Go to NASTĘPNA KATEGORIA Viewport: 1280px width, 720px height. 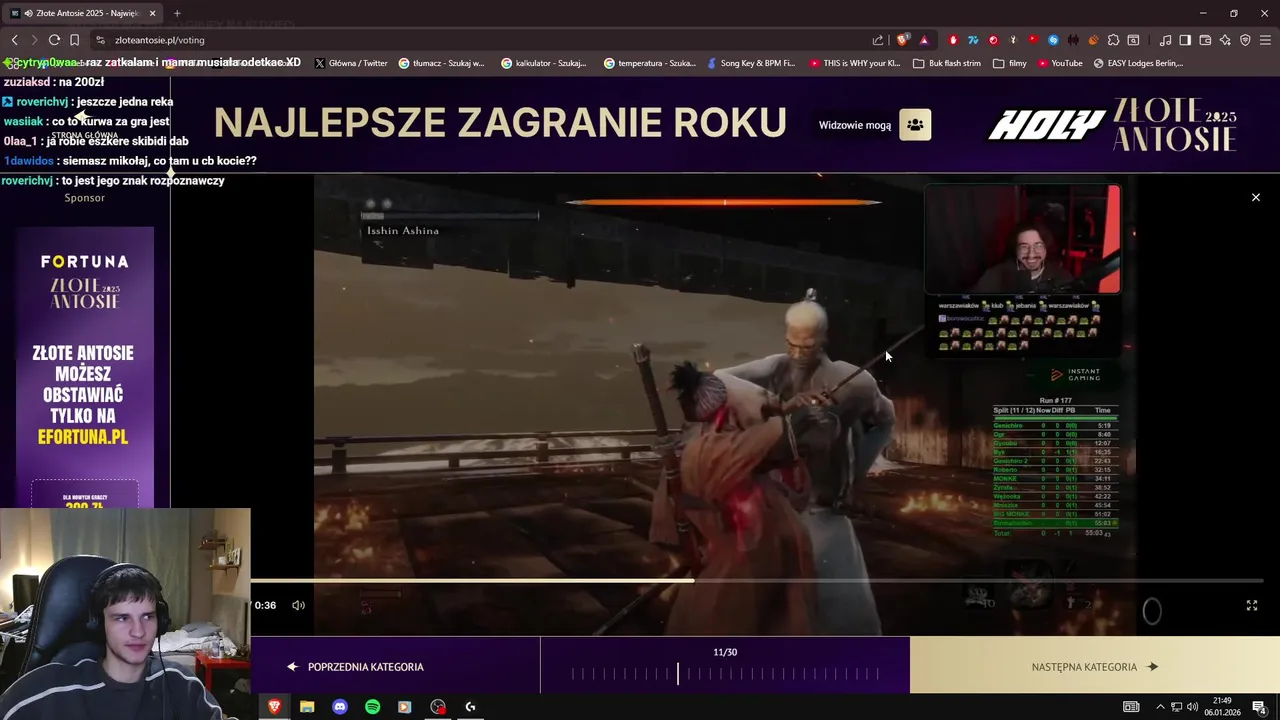point(1095,667)
